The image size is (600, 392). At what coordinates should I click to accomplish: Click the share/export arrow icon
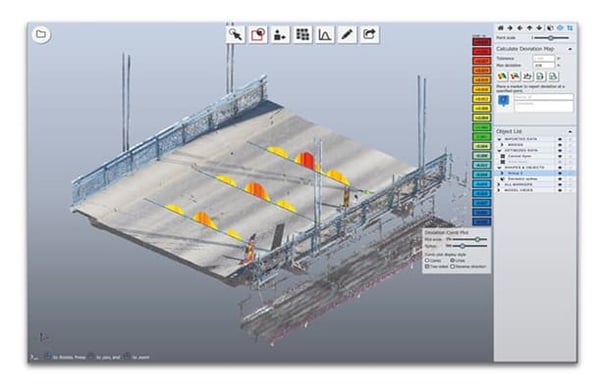click(x=369, y=34)
